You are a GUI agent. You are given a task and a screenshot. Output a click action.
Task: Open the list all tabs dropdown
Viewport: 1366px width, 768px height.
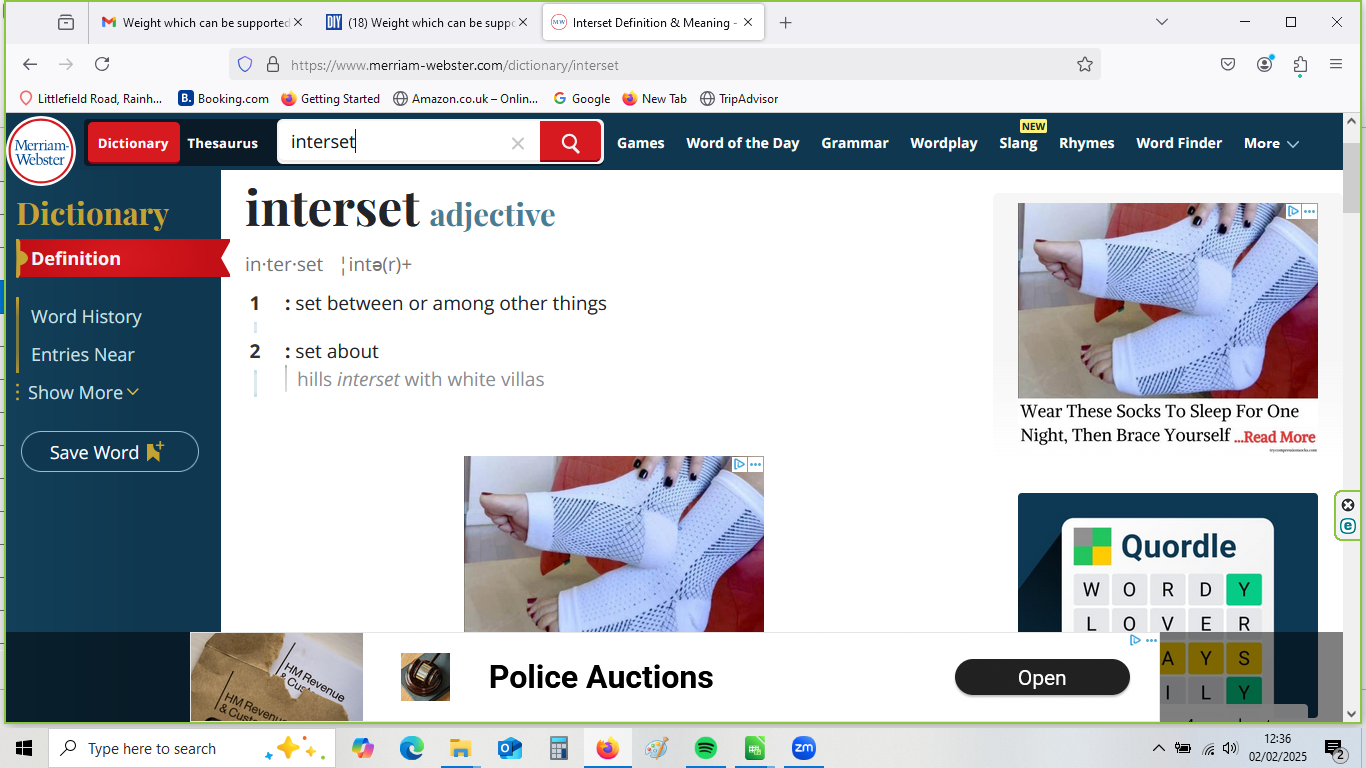pyautogui.click(x=1161, y=22)
